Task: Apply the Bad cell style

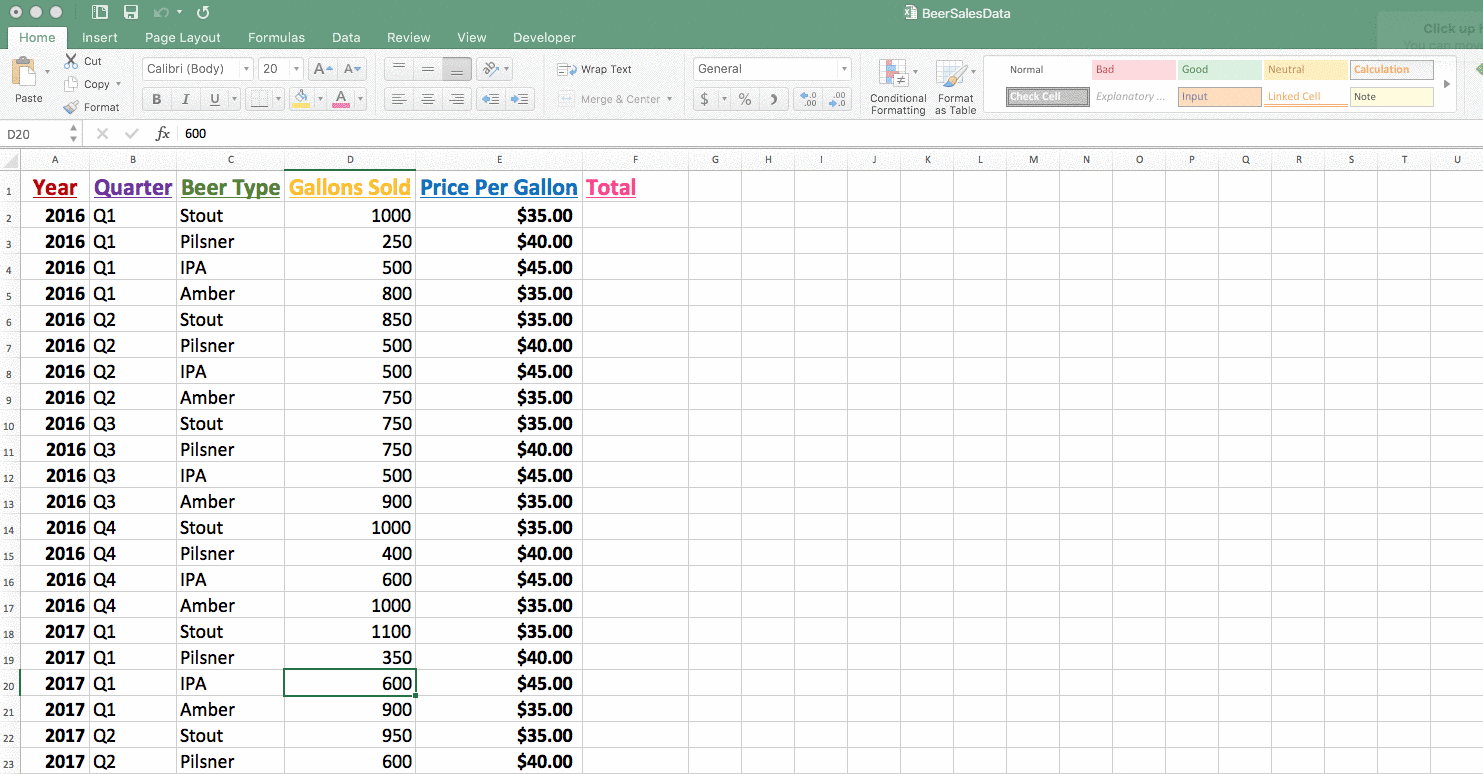Action: tap(1133, 69)
